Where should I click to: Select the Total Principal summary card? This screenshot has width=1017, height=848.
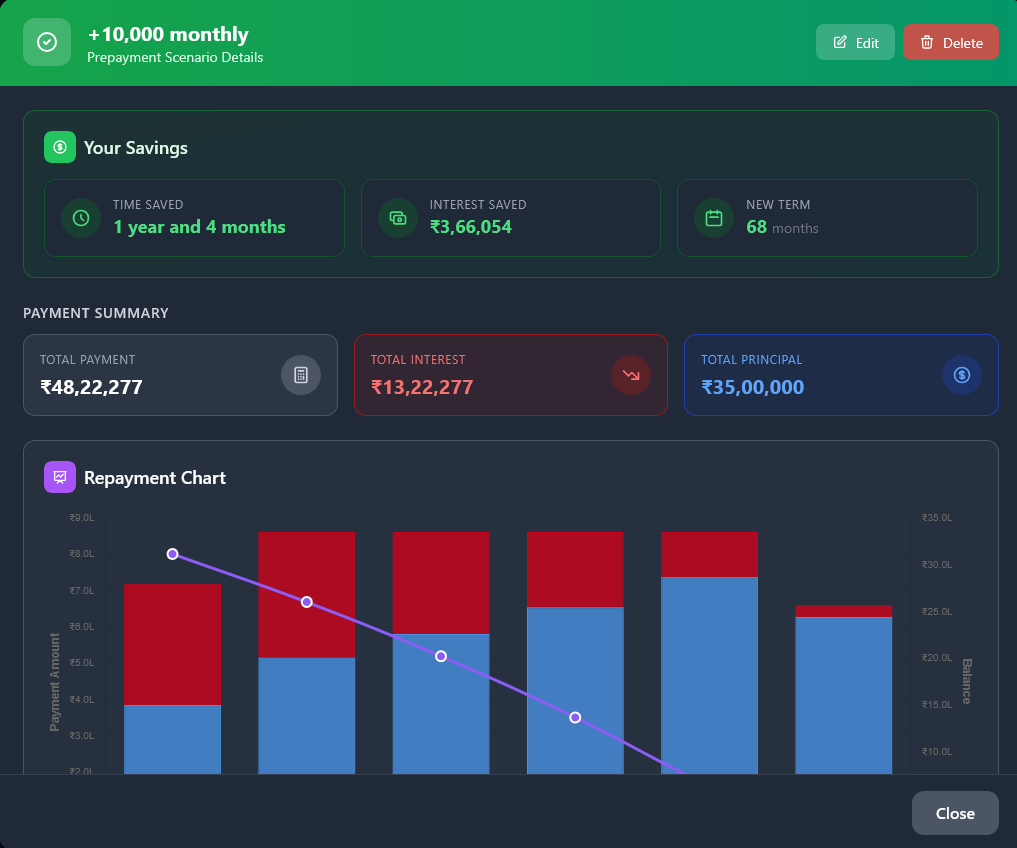[840, 375]
